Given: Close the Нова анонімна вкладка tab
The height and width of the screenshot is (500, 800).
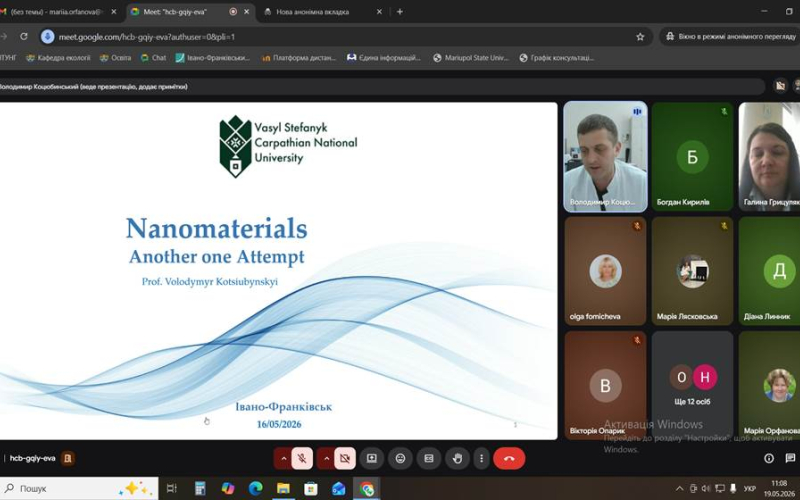Looking at the screenshot, I should point(379,12).
